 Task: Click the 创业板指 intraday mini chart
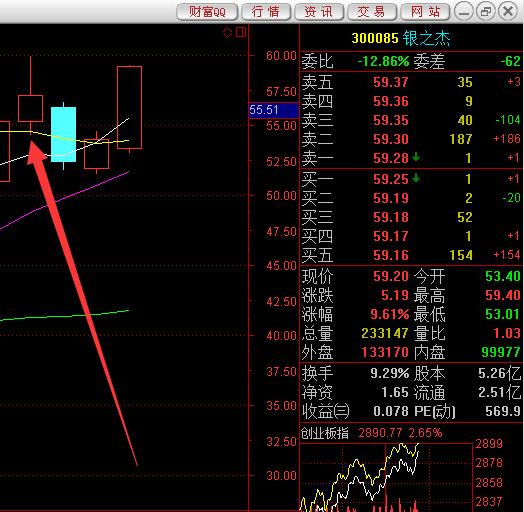point(386,477)
